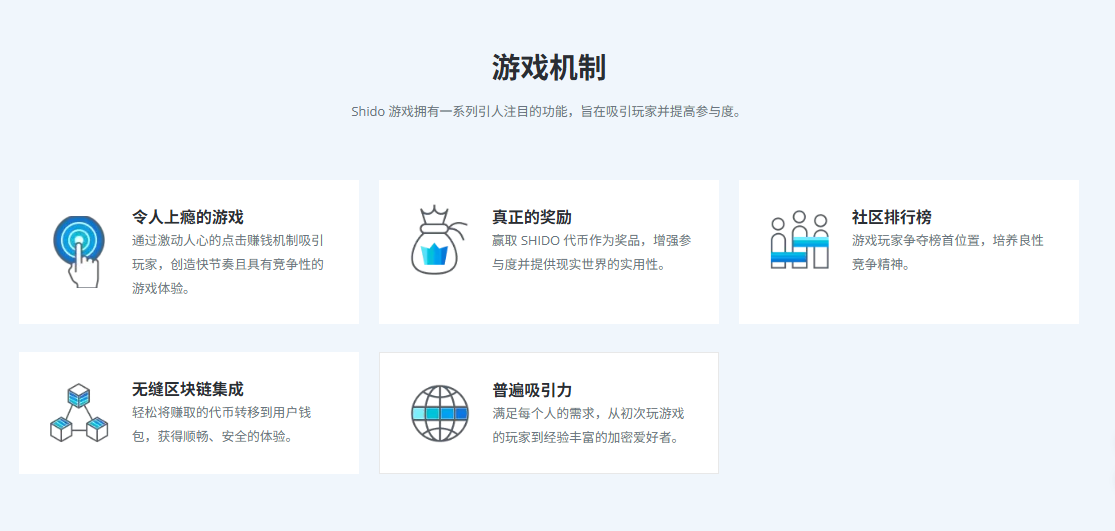Click the text line ending with 加密爱好者
The height and width of the screenshot is (531, 1115).
click(x=586, y=437)
